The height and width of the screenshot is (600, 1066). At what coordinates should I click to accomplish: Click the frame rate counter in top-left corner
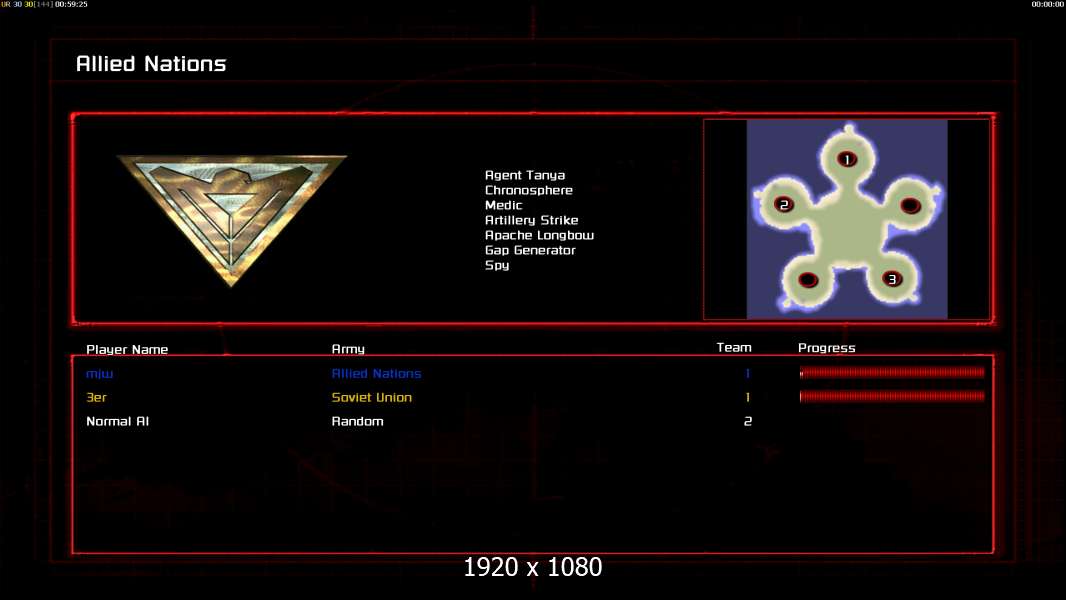44,4
